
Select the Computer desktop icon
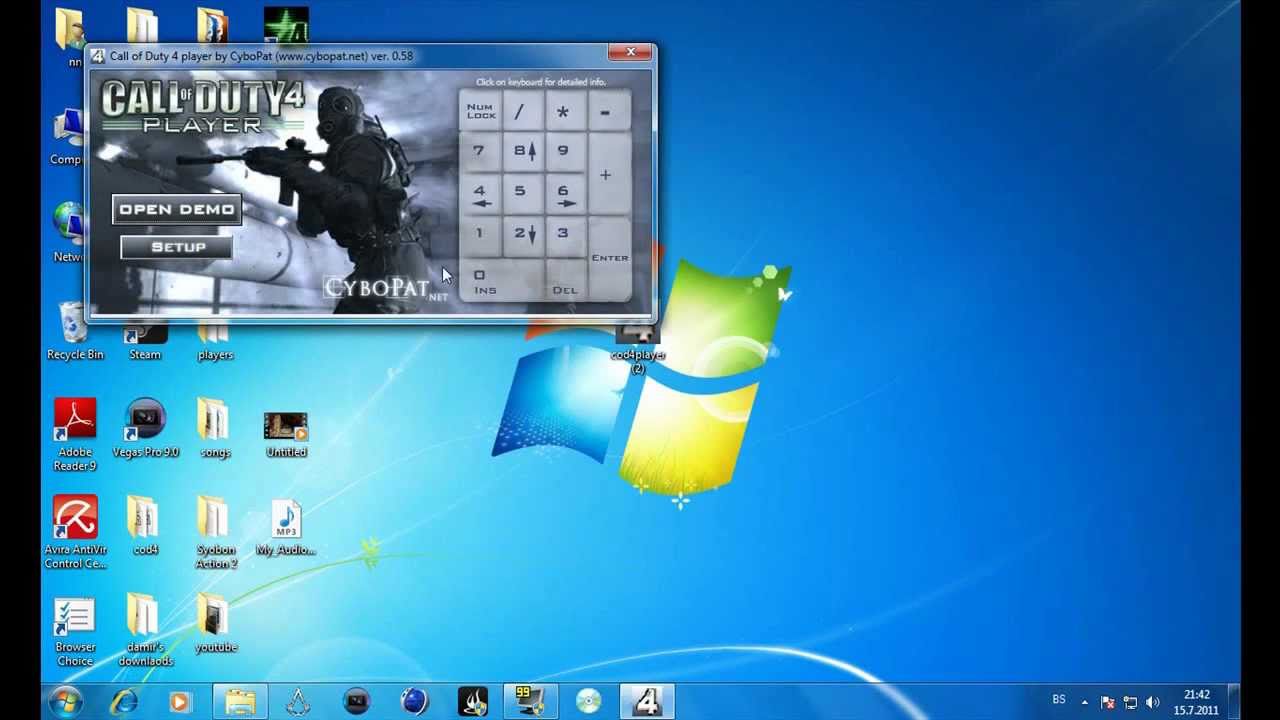(68, 138)
